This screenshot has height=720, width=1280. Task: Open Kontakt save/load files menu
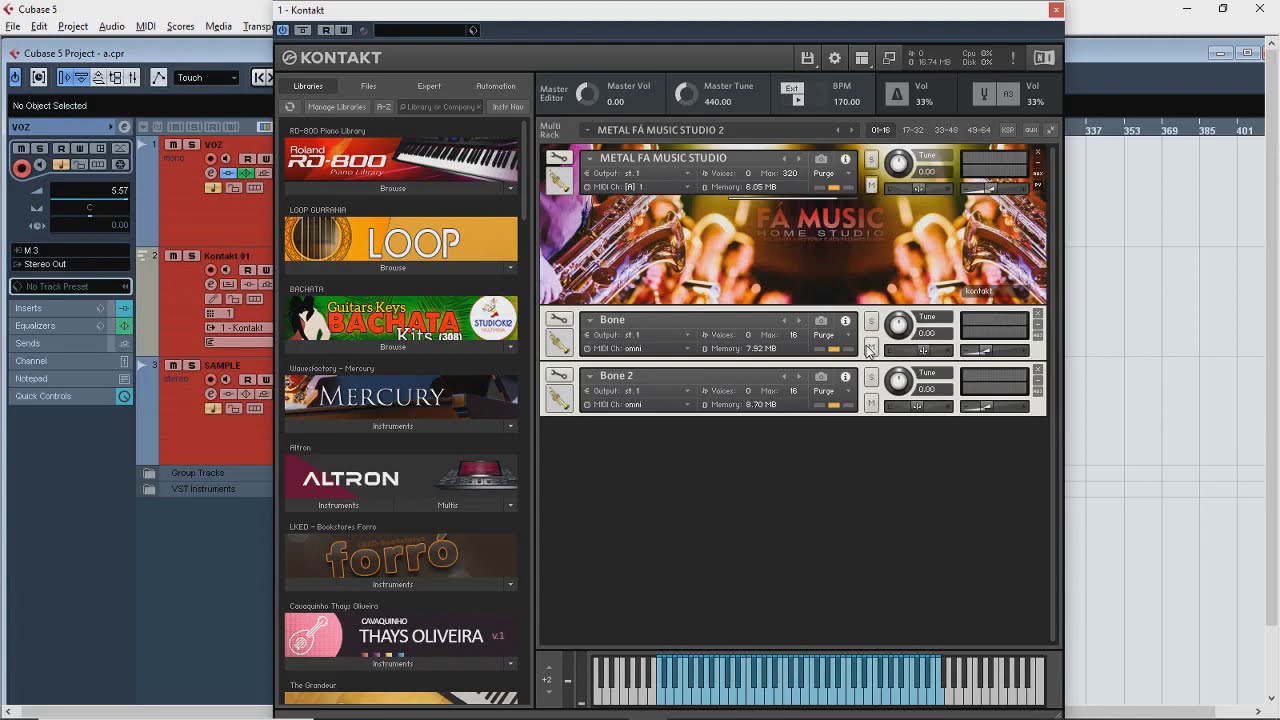click(x=807, y=58)
